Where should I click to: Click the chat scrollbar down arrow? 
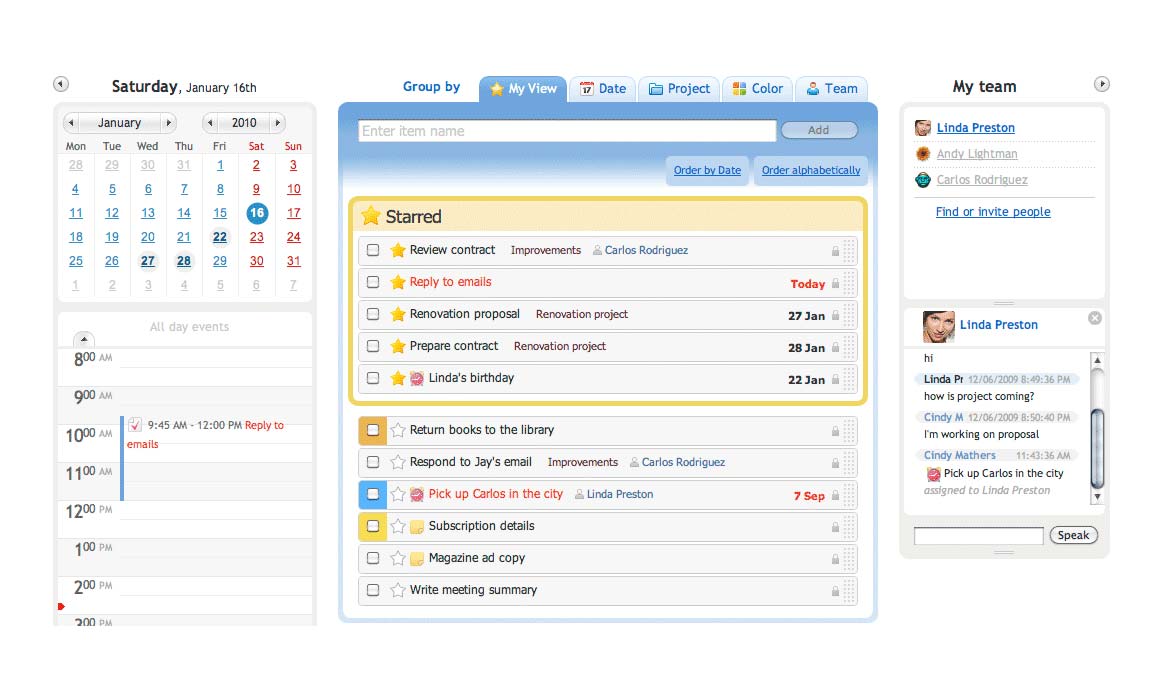tap(1097, 497)
